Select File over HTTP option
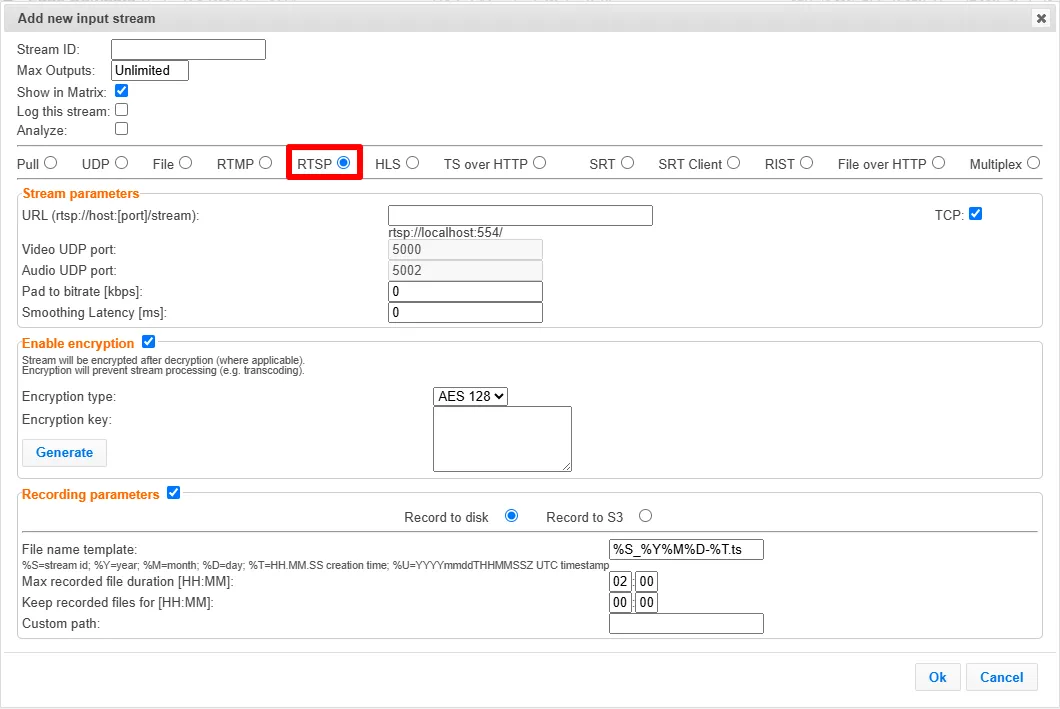The height and width of the screenshot is (709, 1060). click(x=938, y=163)
